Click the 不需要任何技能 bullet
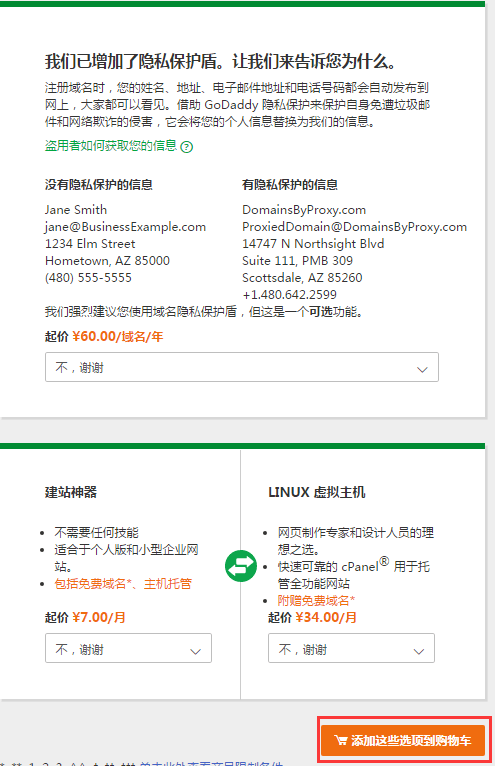This screenshot has width=495, height=766. pyautogui.click(x=96, y=532)
